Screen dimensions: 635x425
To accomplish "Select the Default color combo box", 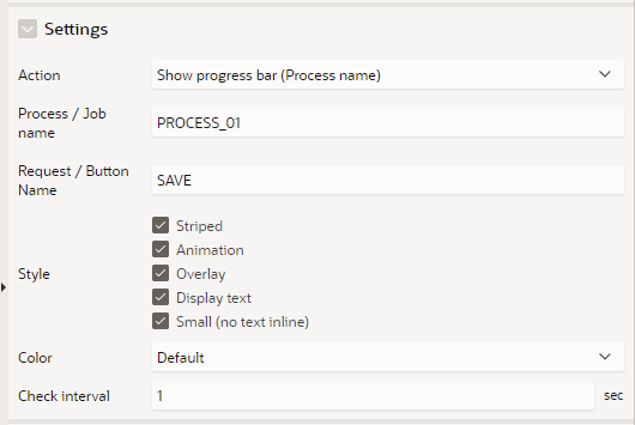I will pos(388,357).
